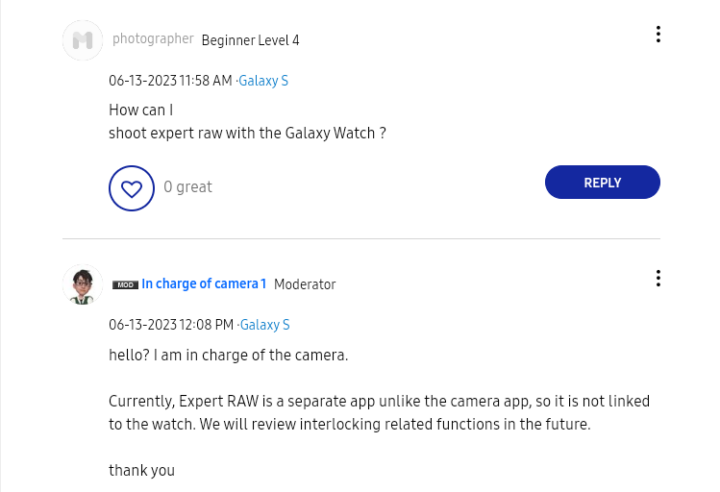Click the moderator's cartoon avatar picture
This screenshot has width=720, height=492.
tap(83, 285)
